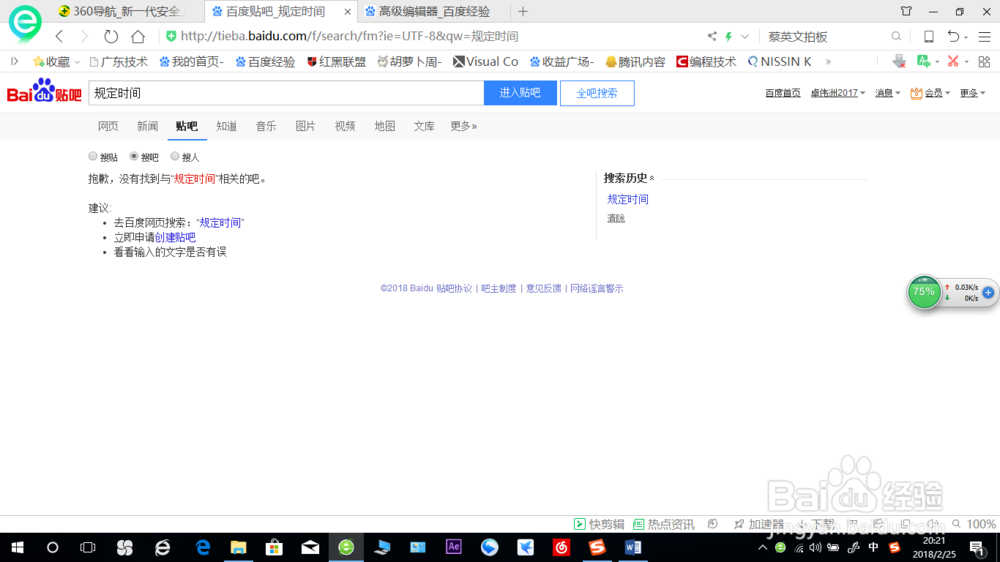Select the 搜人 radio button
This screenshot has height=562, width=1000.
175,156
